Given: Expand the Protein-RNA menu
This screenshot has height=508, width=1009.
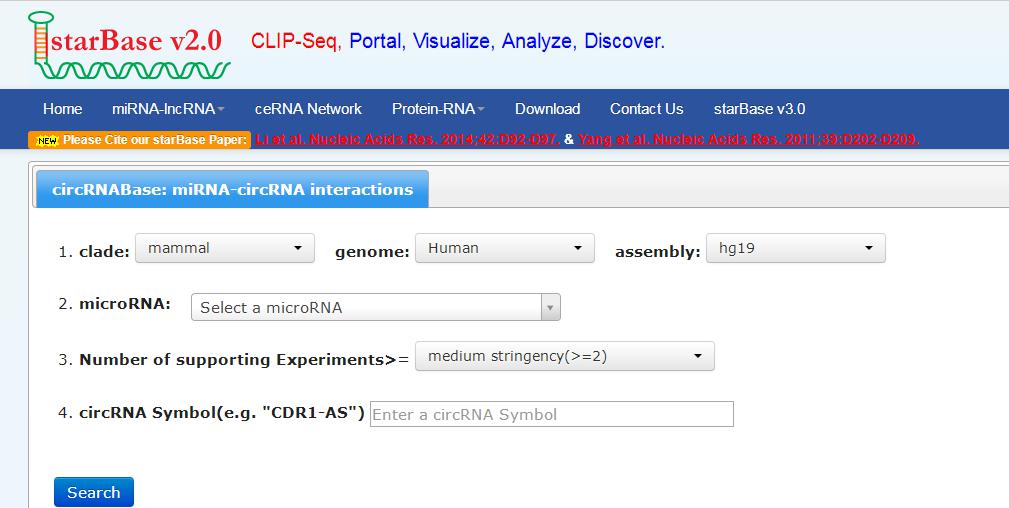Looking at the screenshot, I should (437, 109).
